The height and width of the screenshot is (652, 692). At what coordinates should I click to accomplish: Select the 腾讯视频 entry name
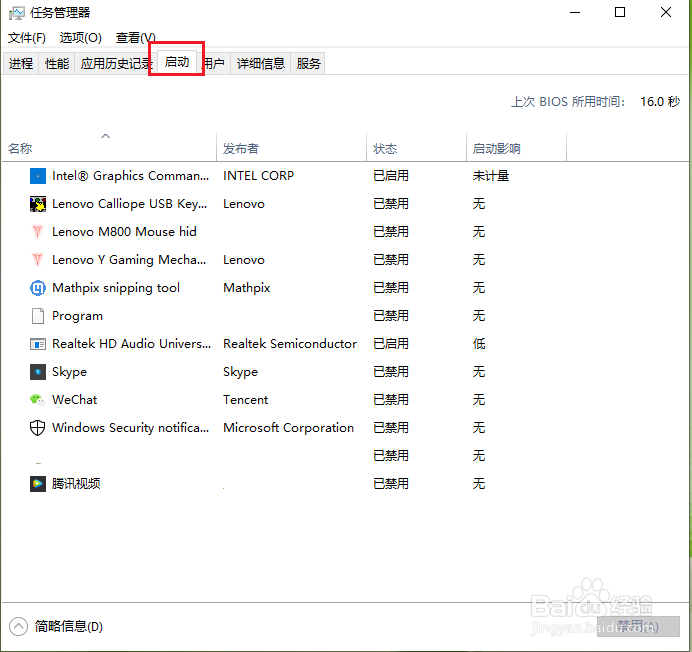click(x=76, y=484)
